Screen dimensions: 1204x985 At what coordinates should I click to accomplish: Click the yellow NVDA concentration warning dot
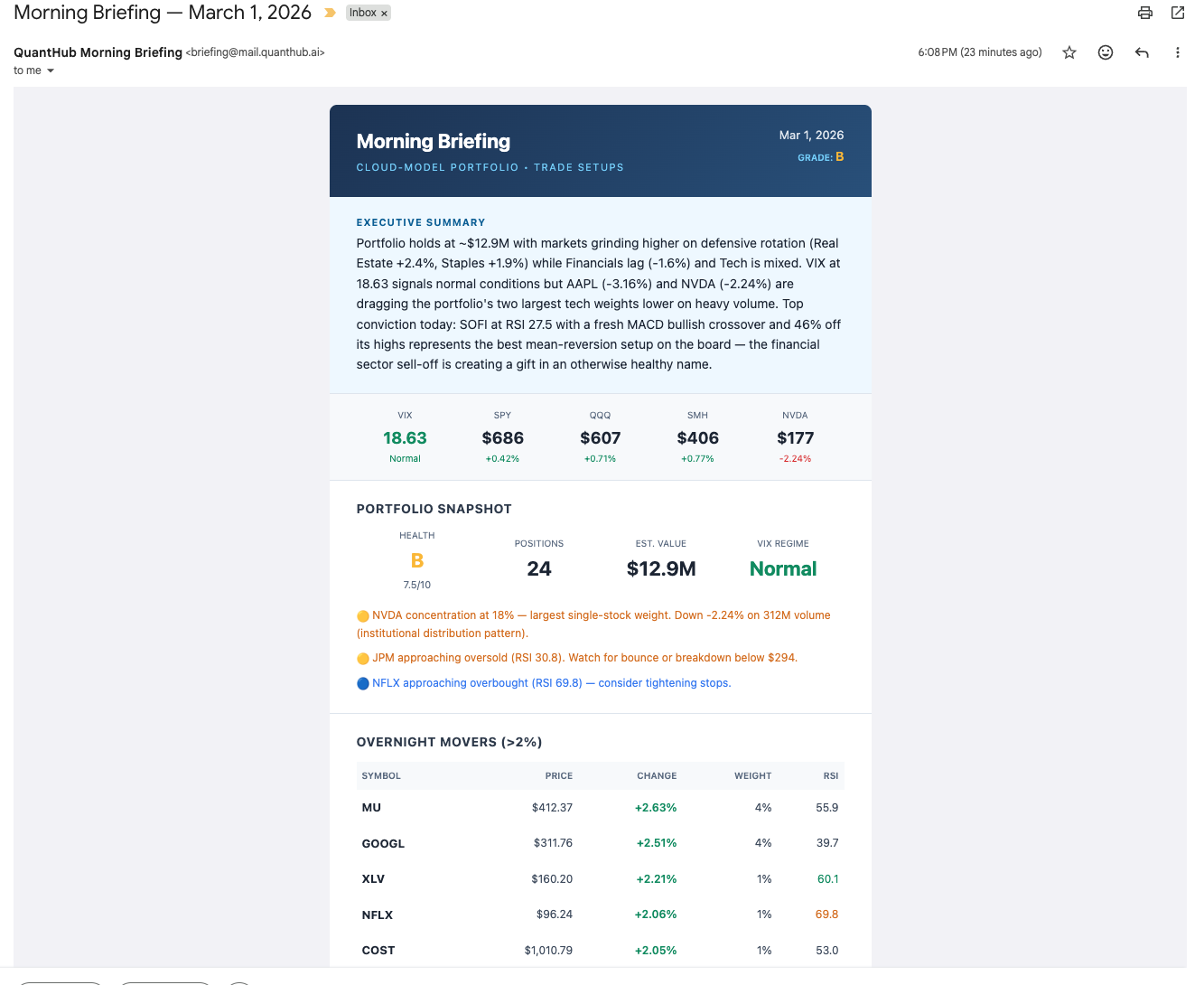tap(362, 615)
